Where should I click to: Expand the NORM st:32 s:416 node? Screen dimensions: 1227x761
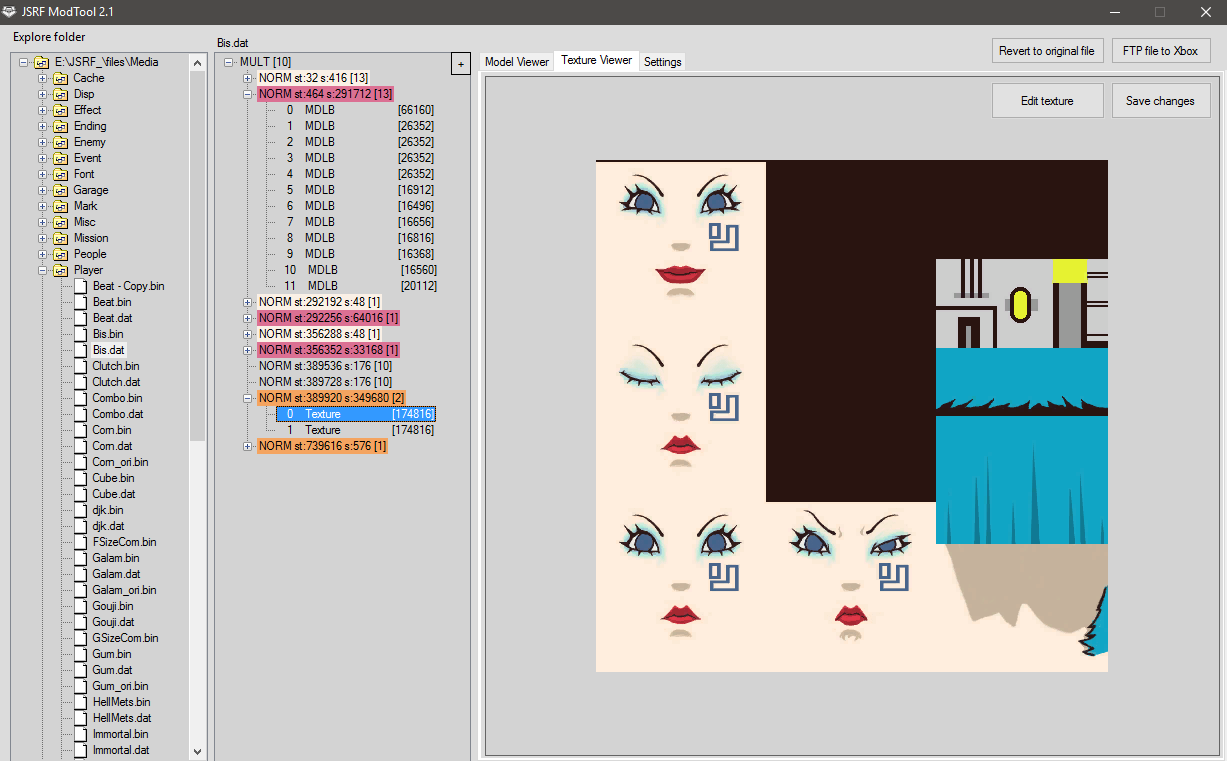(248, 76)
